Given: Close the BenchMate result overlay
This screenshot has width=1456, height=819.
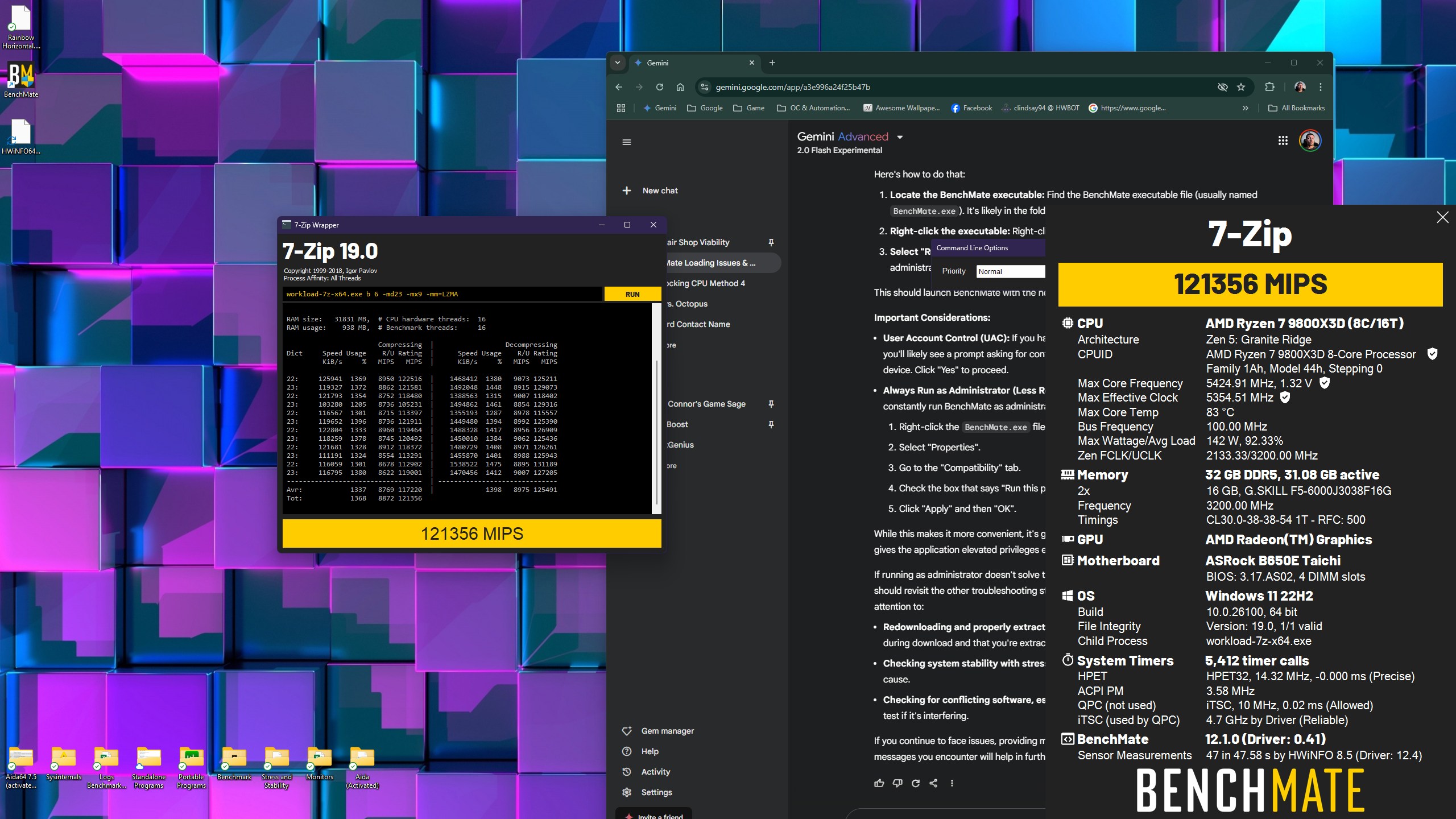Looking at the screenshot, I should tap(1443, 217).
